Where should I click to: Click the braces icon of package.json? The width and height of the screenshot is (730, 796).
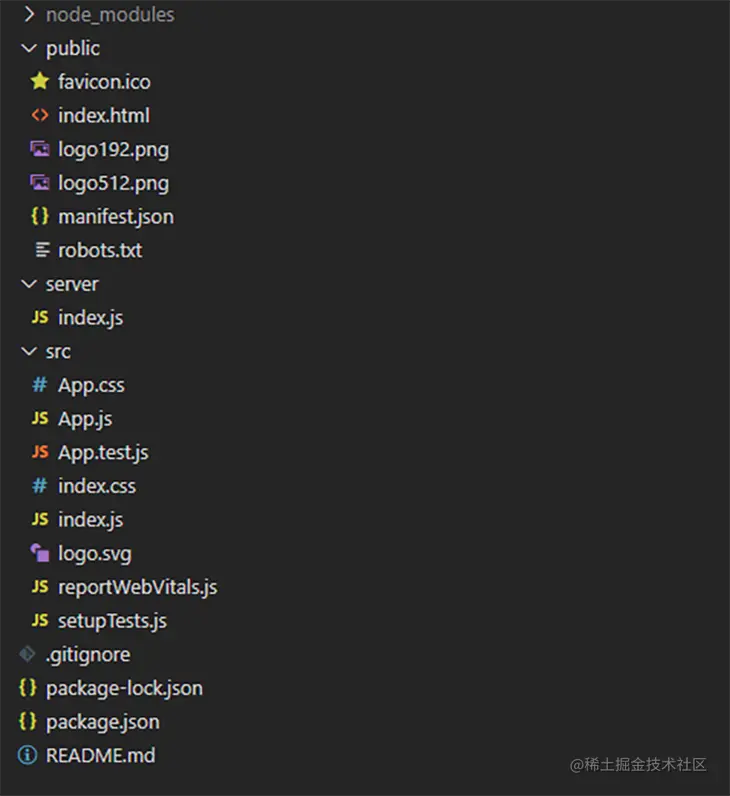tap(27, 721)
